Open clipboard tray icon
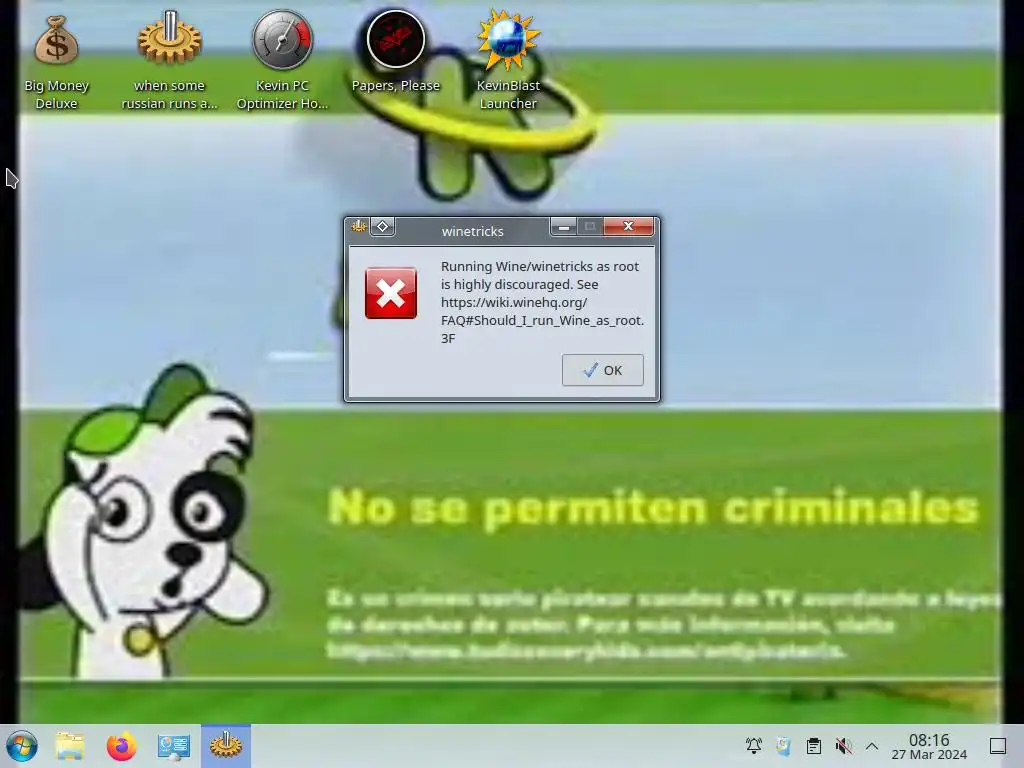The height and width of the screenshot is (768, 1024). (813, 746)
